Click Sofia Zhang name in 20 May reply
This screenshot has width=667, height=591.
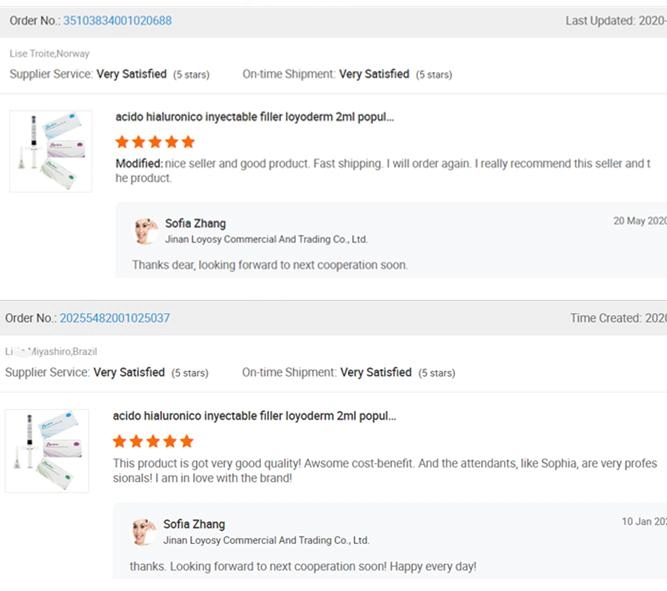click(195, 224)
